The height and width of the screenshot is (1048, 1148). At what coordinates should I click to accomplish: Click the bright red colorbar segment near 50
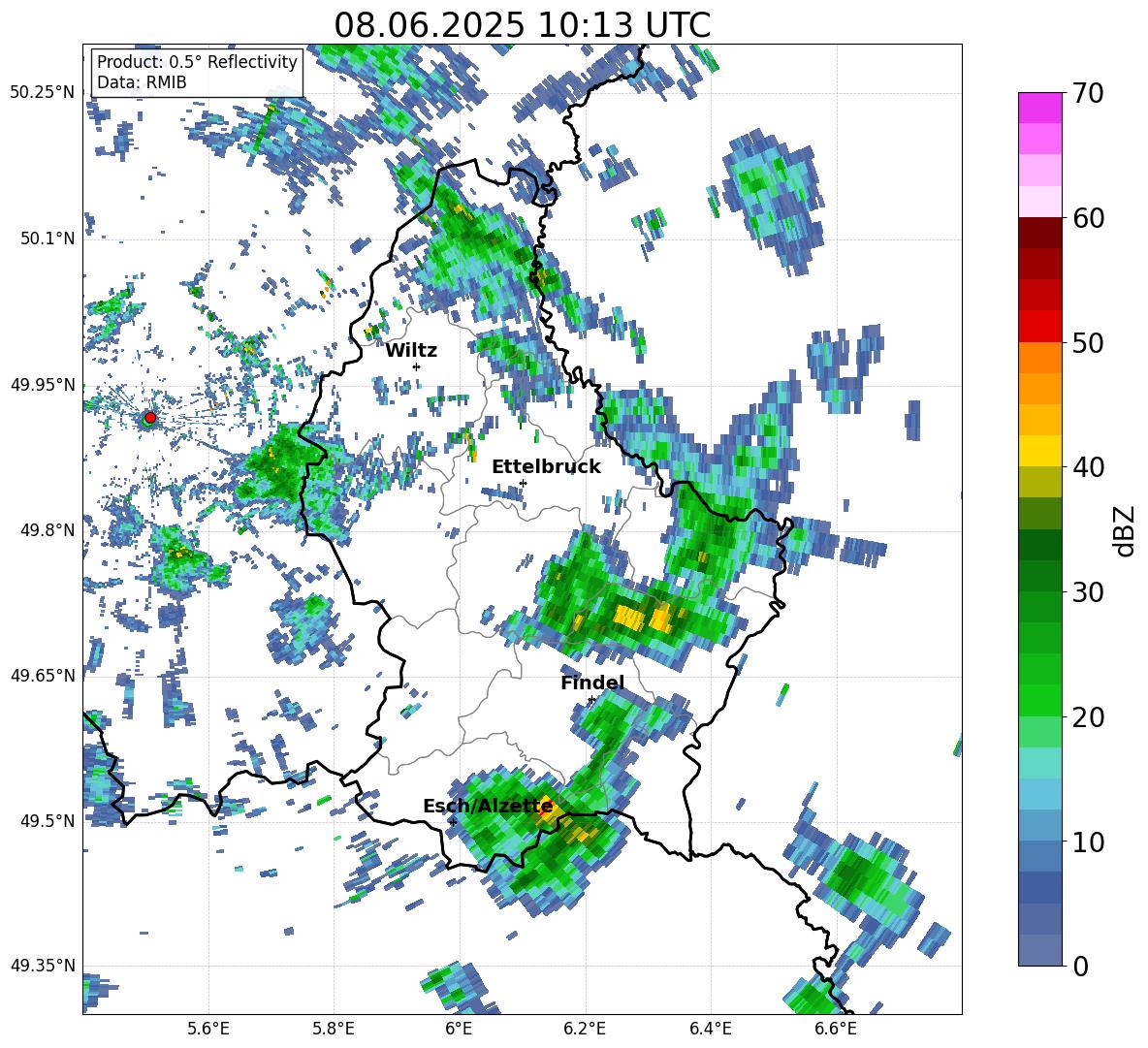click(1039, 327)
